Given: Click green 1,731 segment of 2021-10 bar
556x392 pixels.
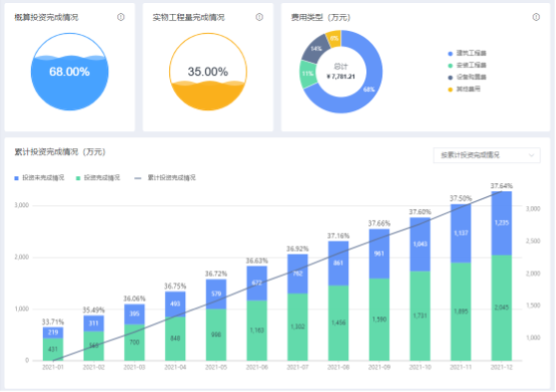Looking at the screenshot, I should (x=420, y=316).
